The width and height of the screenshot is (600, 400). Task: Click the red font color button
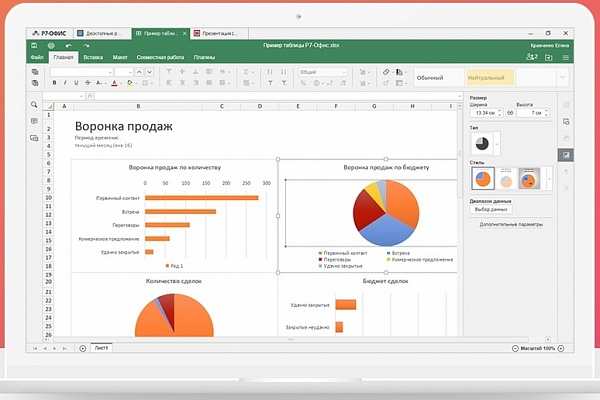click(114, 83)
